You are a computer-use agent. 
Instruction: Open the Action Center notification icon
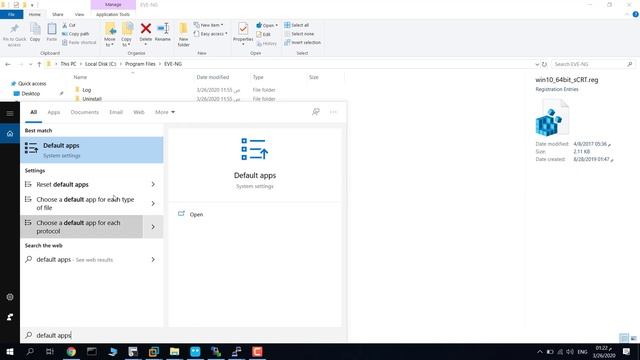[627, 351]
